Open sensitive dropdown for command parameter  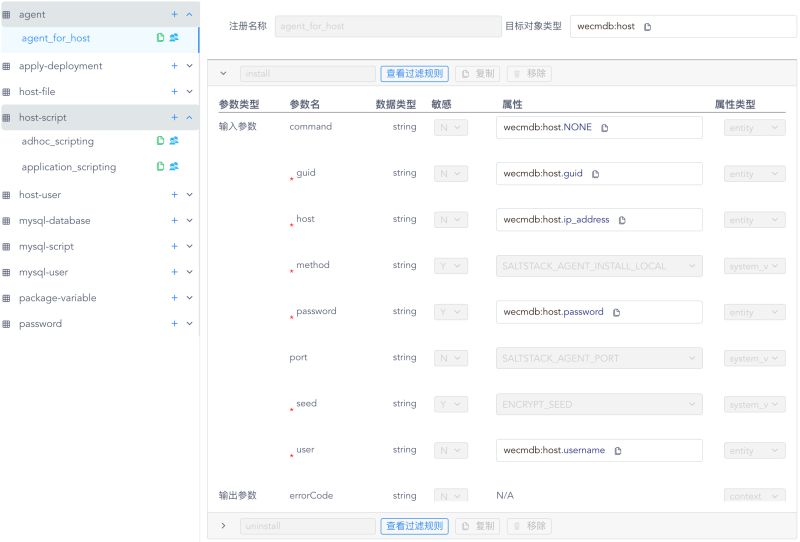[451, 128]
